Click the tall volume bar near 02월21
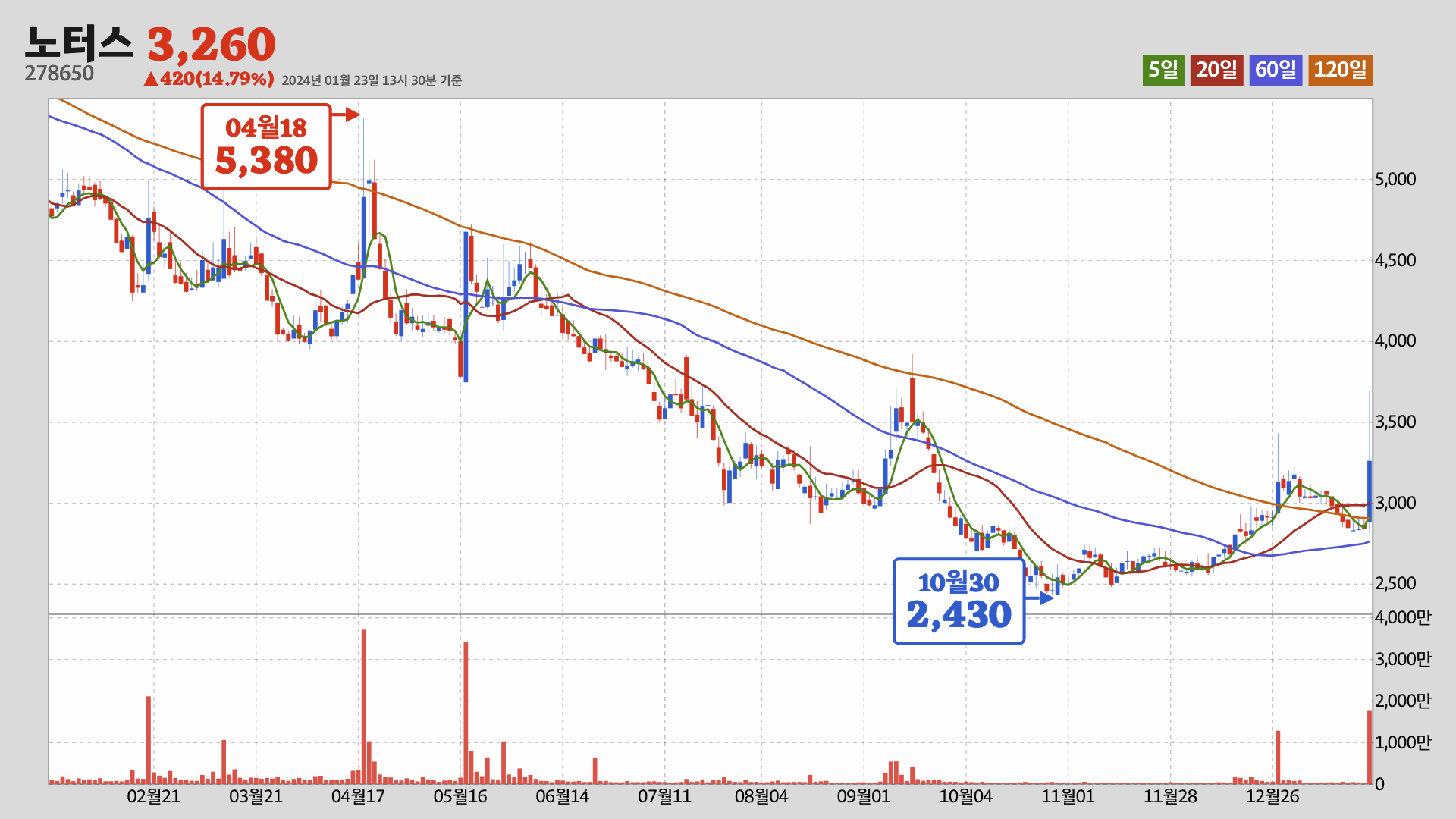Screen dimensions: 1456x819 tap(149, 740)
